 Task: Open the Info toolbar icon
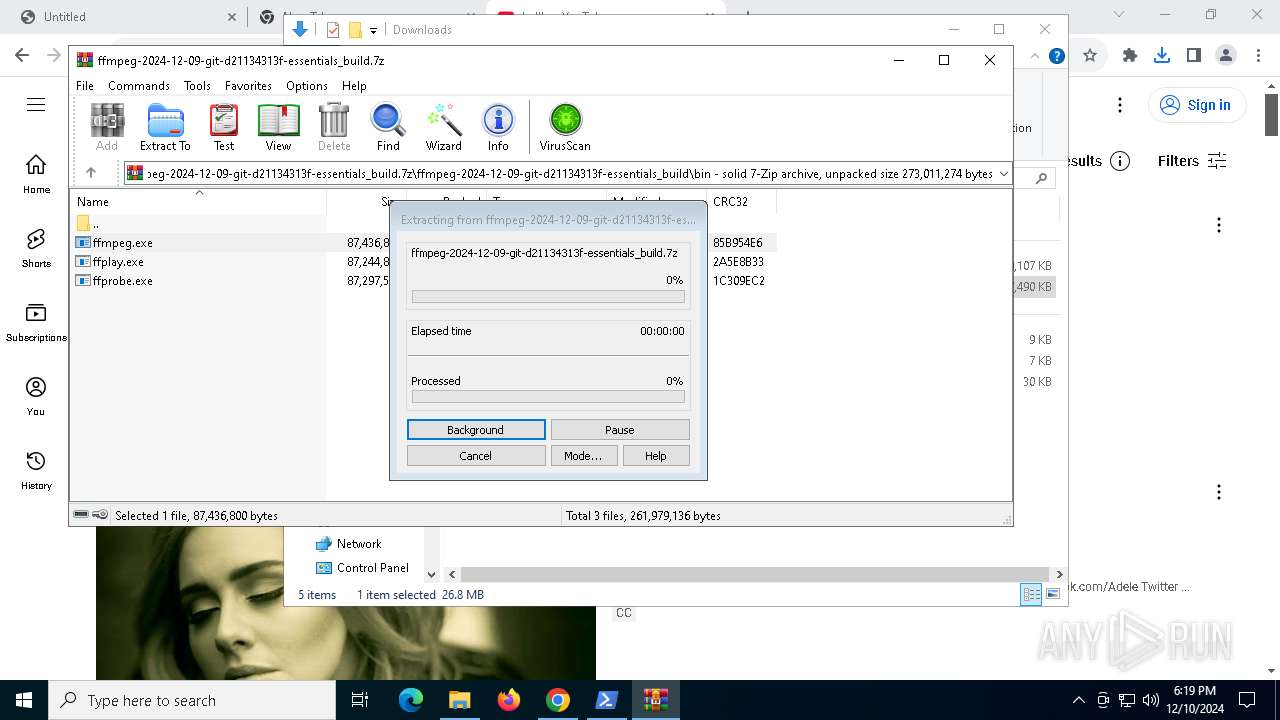click(x=498, y=127)
